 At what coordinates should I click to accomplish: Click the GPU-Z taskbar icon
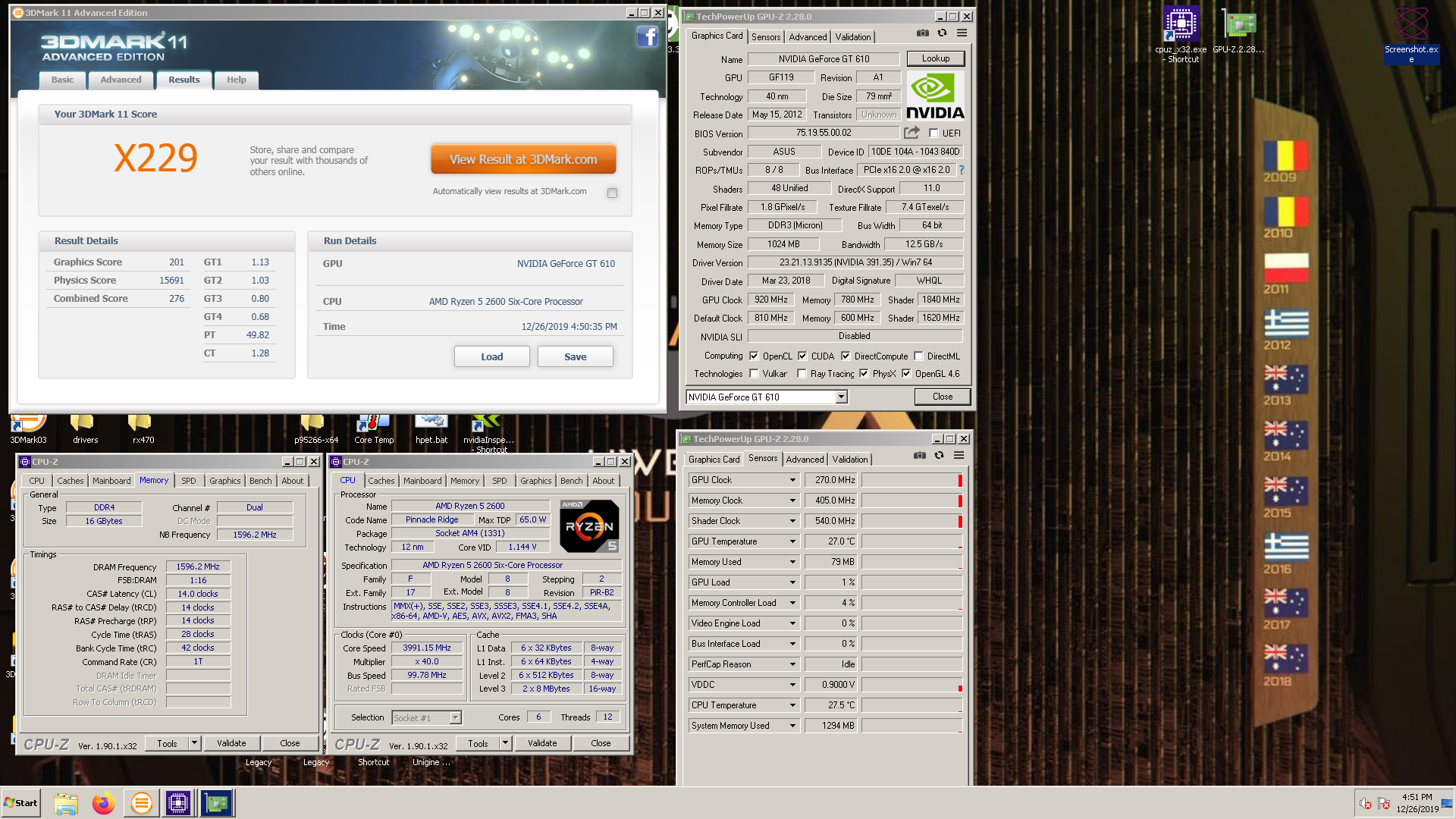pos(217,803)
